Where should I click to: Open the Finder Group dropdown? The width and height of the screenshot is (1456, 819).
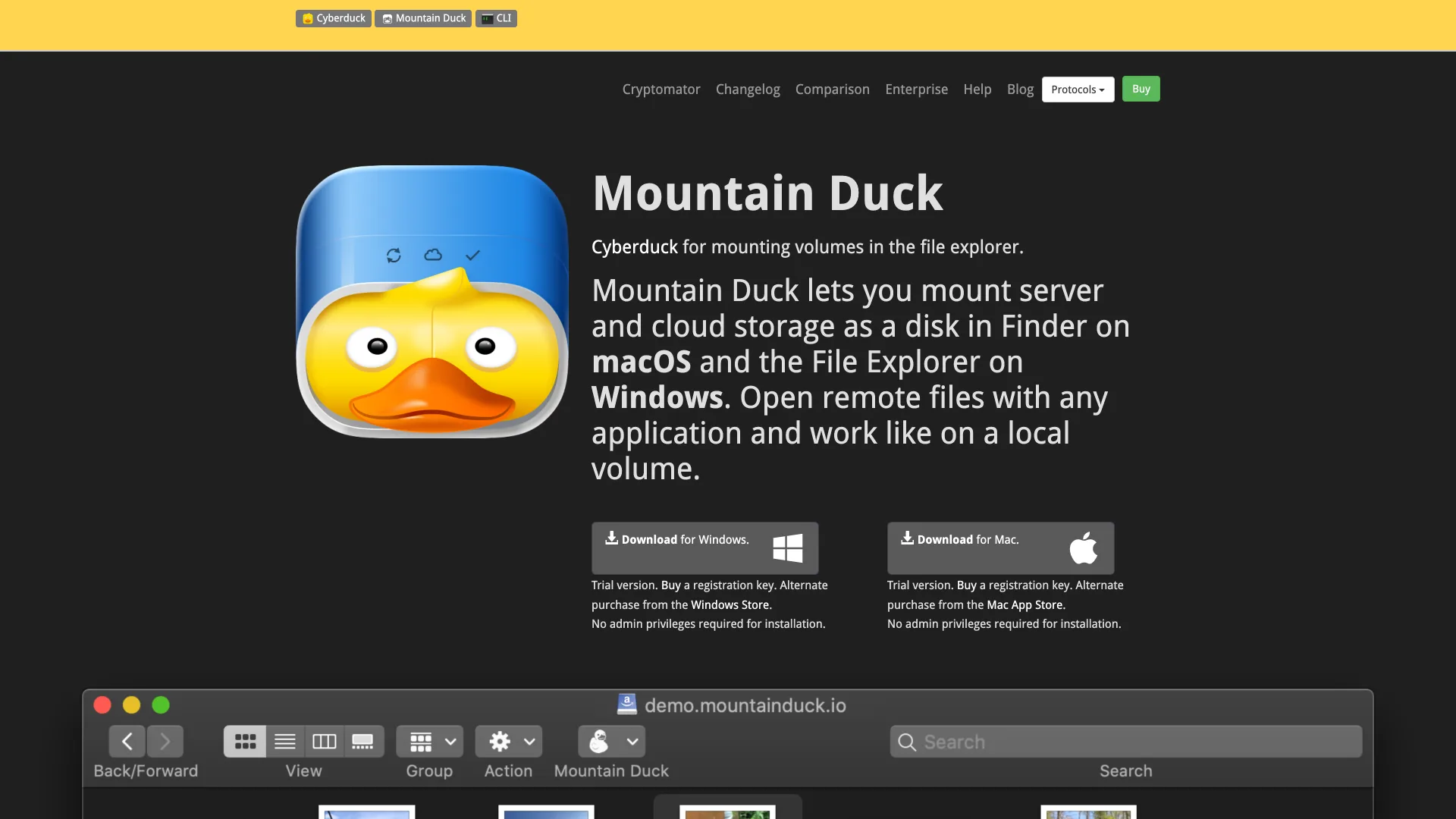tap(430, 742)
